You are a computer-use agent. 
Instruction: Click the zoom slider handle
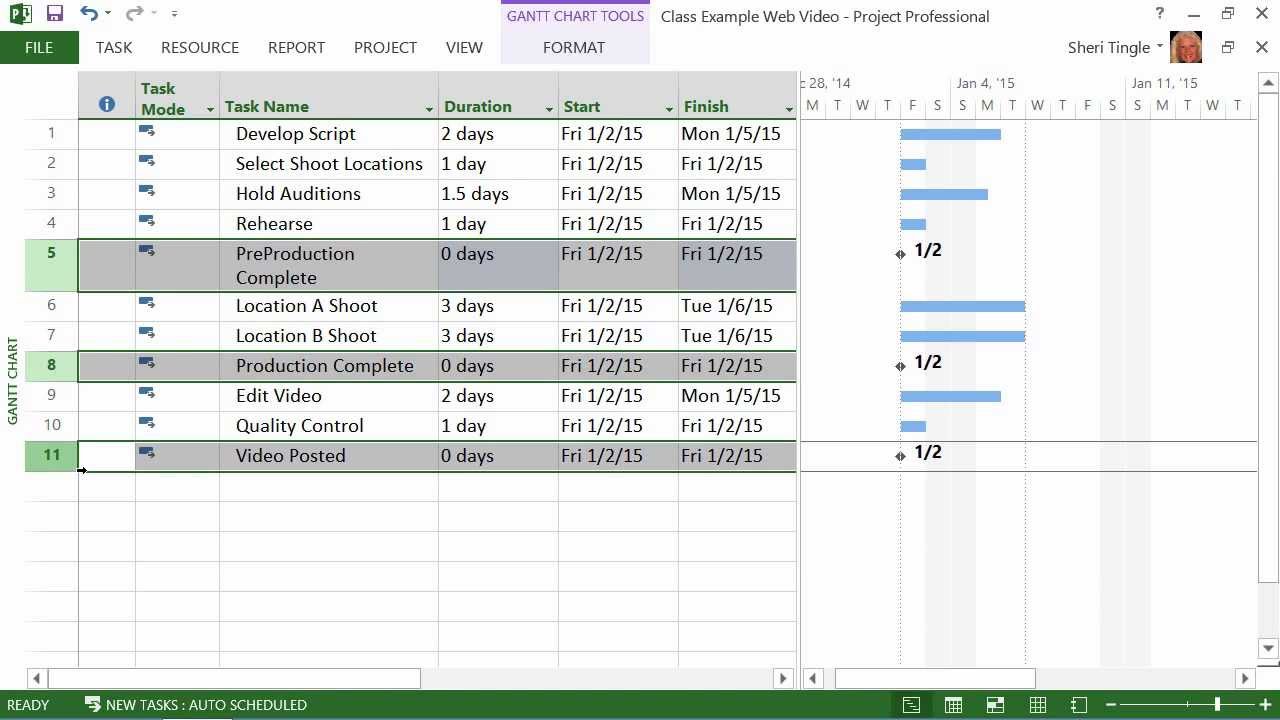1217,705
